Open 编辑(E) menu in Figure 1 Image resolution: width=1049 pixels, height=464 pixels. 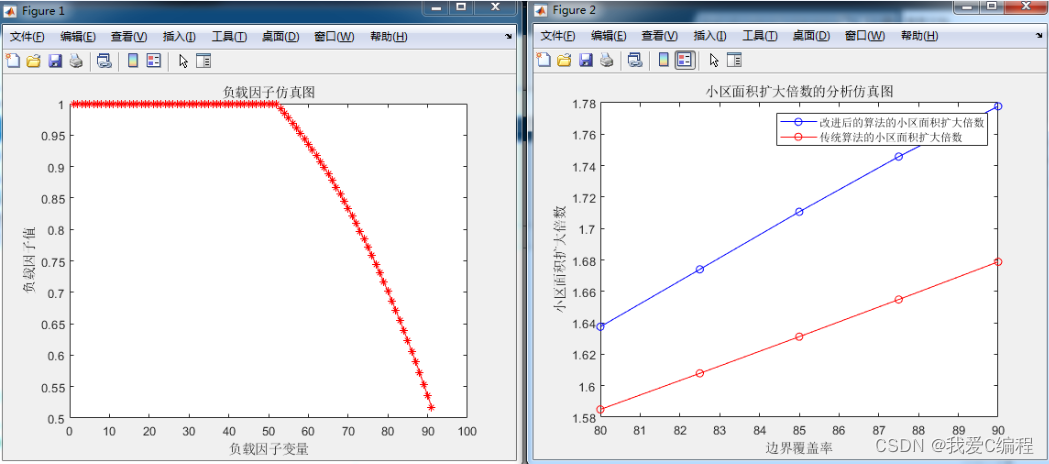78,37
